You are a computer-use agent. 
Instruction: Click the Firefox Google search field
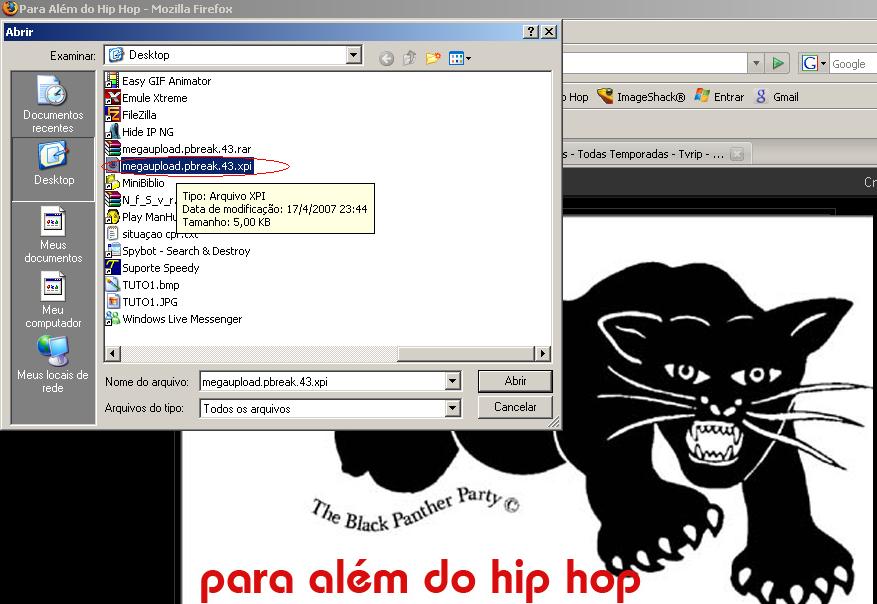click(x=852, y=64)
